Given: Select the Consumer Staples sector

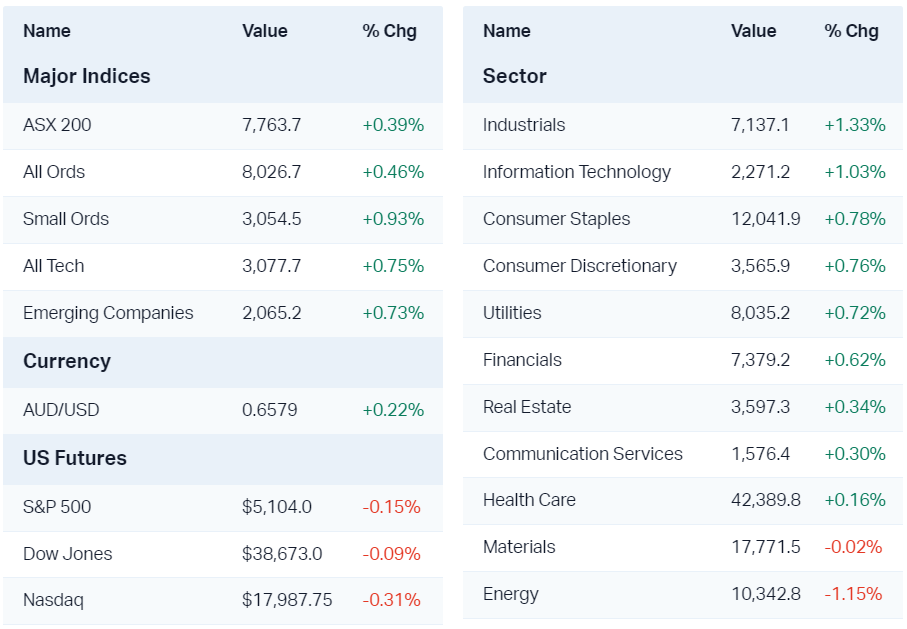Looking at the screenshot, I should coord(556,219).
